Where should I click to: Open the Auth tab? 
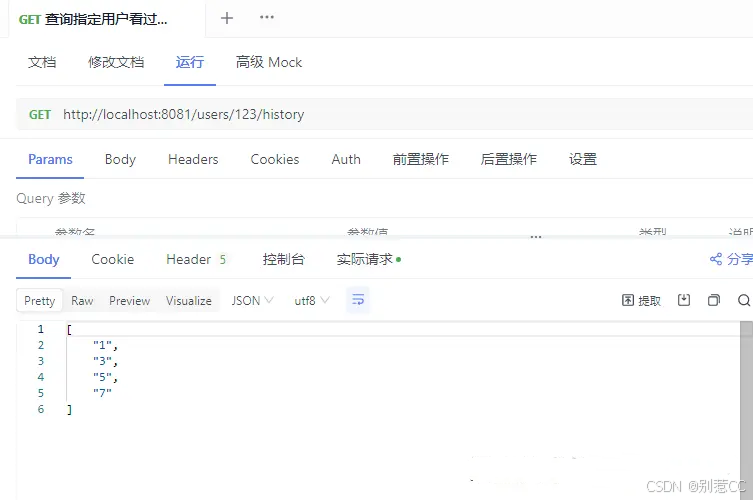pos(346,159)
